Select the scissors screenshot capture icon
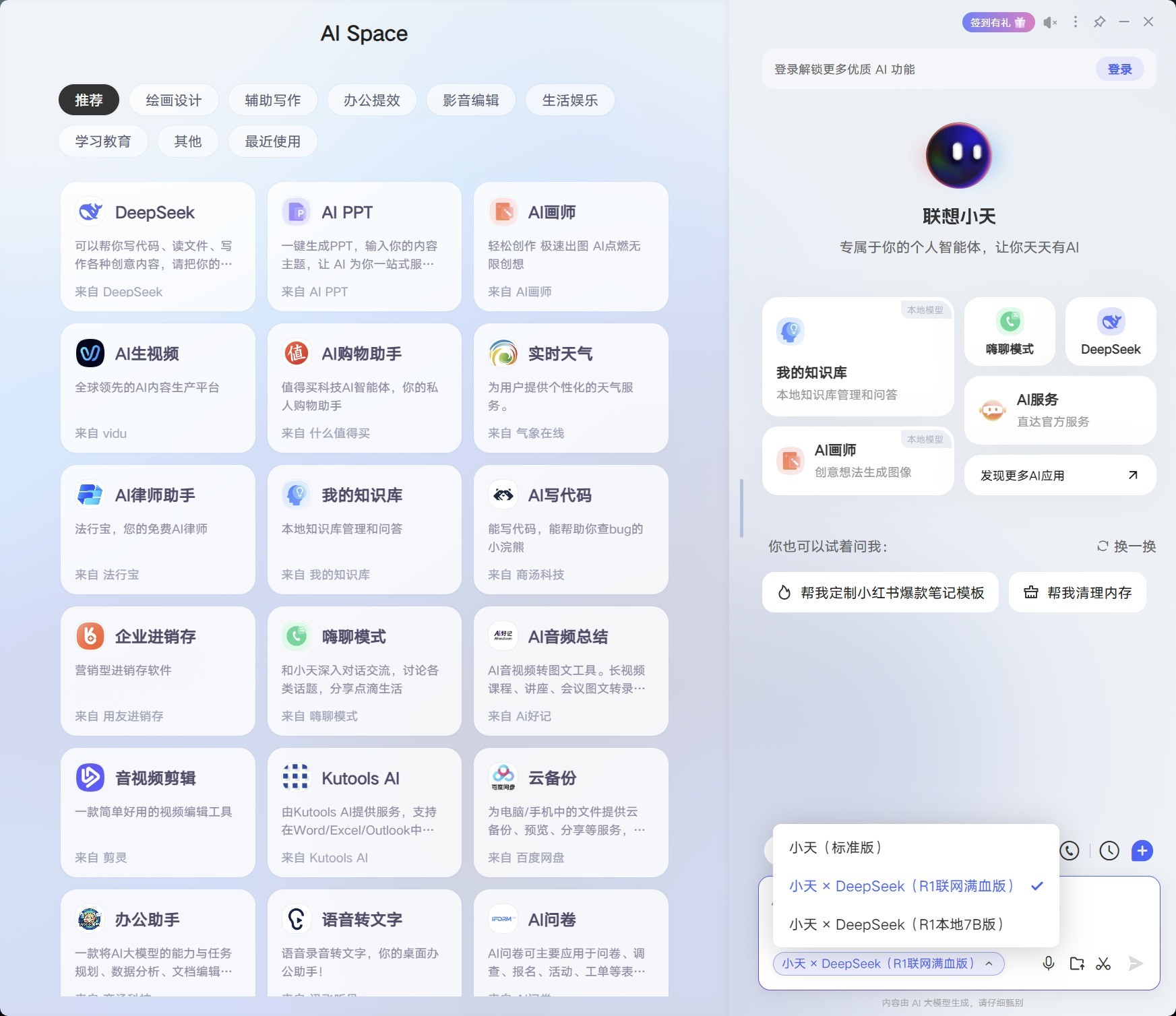Image resolution: width=1176 pixels, height=1016 pixels. point(1104,963)
